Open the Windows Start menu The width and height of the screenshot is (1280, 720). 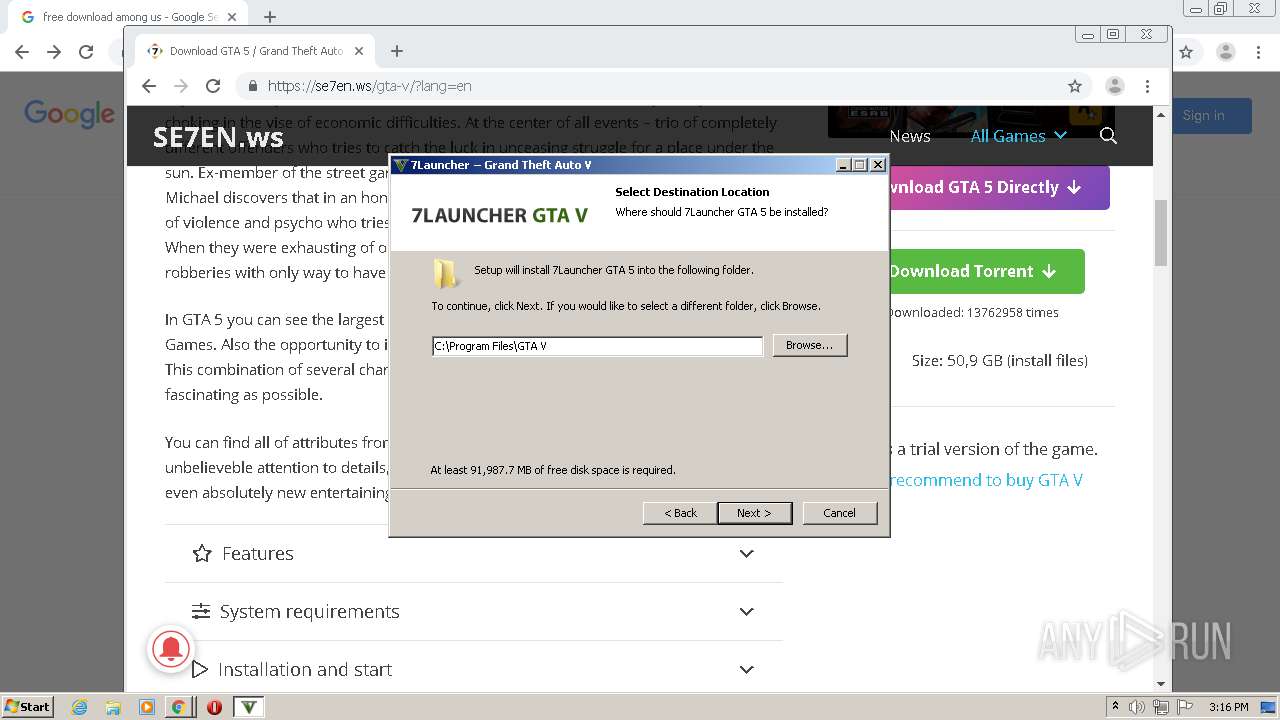[x=27, y=706]
